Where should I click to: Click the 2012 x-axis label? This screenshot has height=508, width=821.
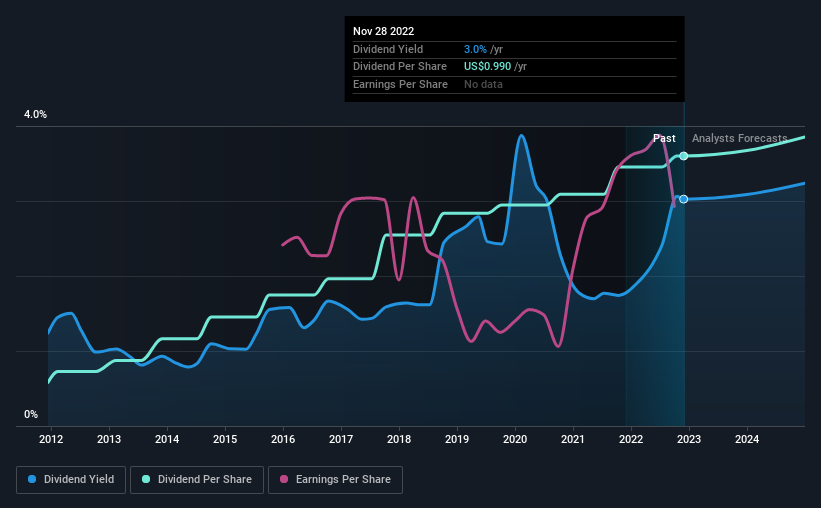[51, 439]
